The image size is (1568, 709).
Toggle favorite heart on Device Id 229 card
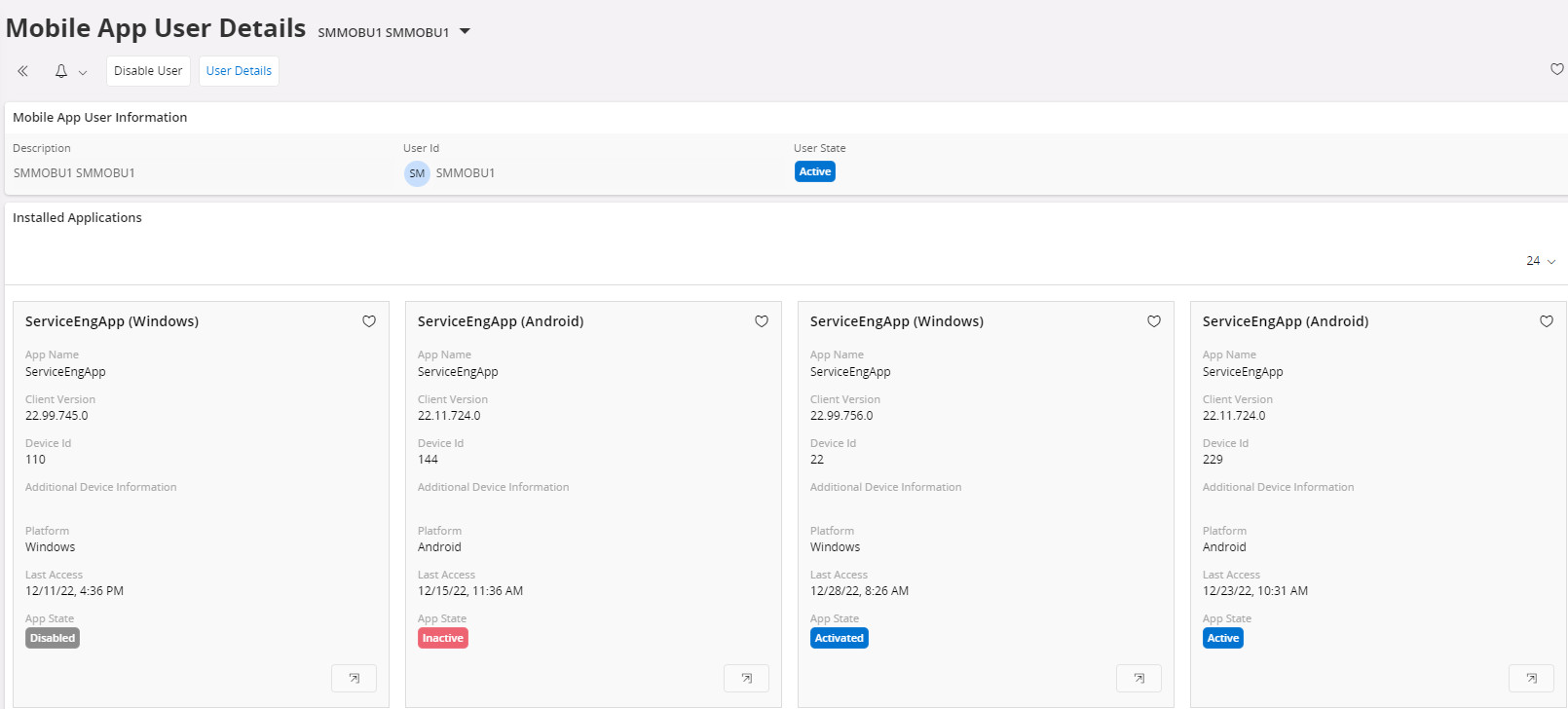pyautogui.click(x=1547, y=321)
